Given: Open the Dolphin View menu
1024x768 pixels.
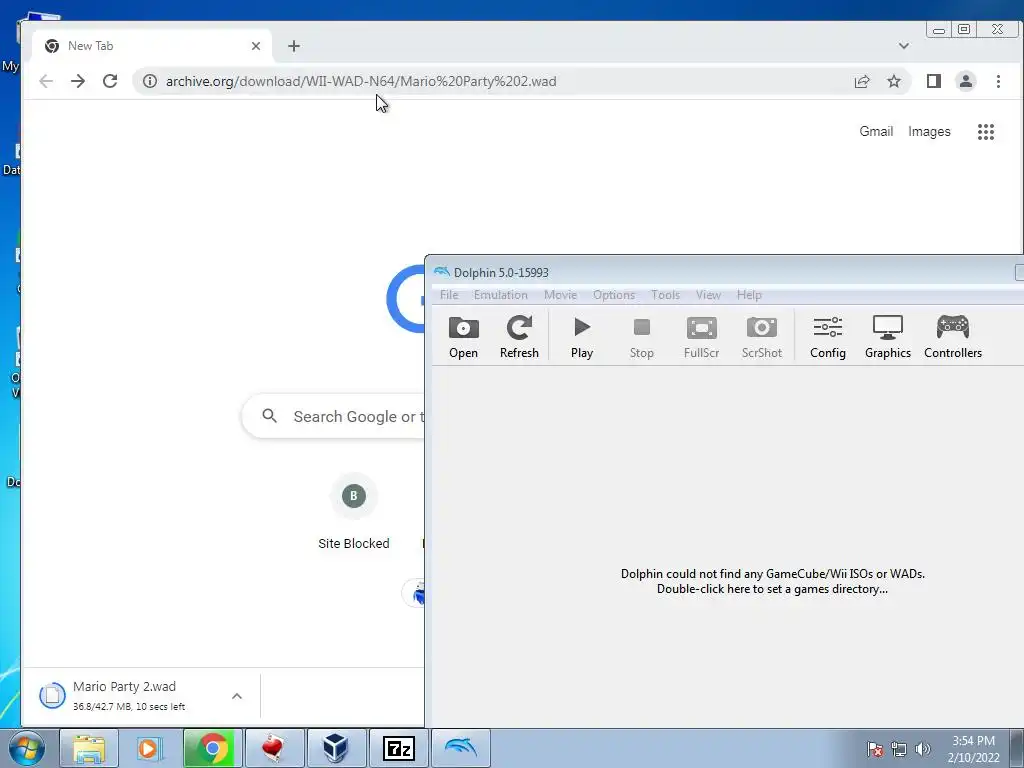Looking at the screenshot, I should [708, 295].
